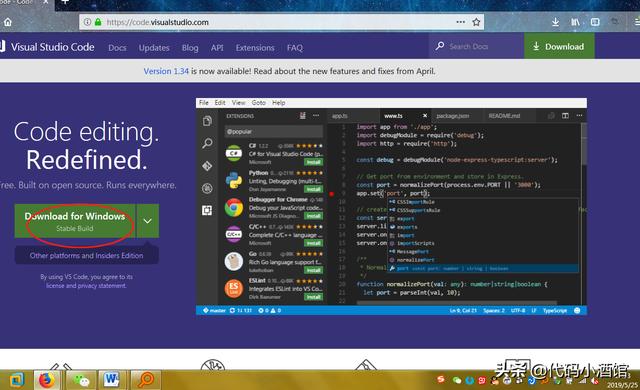Screen dimensions: 640x390
Task: Switch to the README.md editor tab
Action: [x=504, y=116]
